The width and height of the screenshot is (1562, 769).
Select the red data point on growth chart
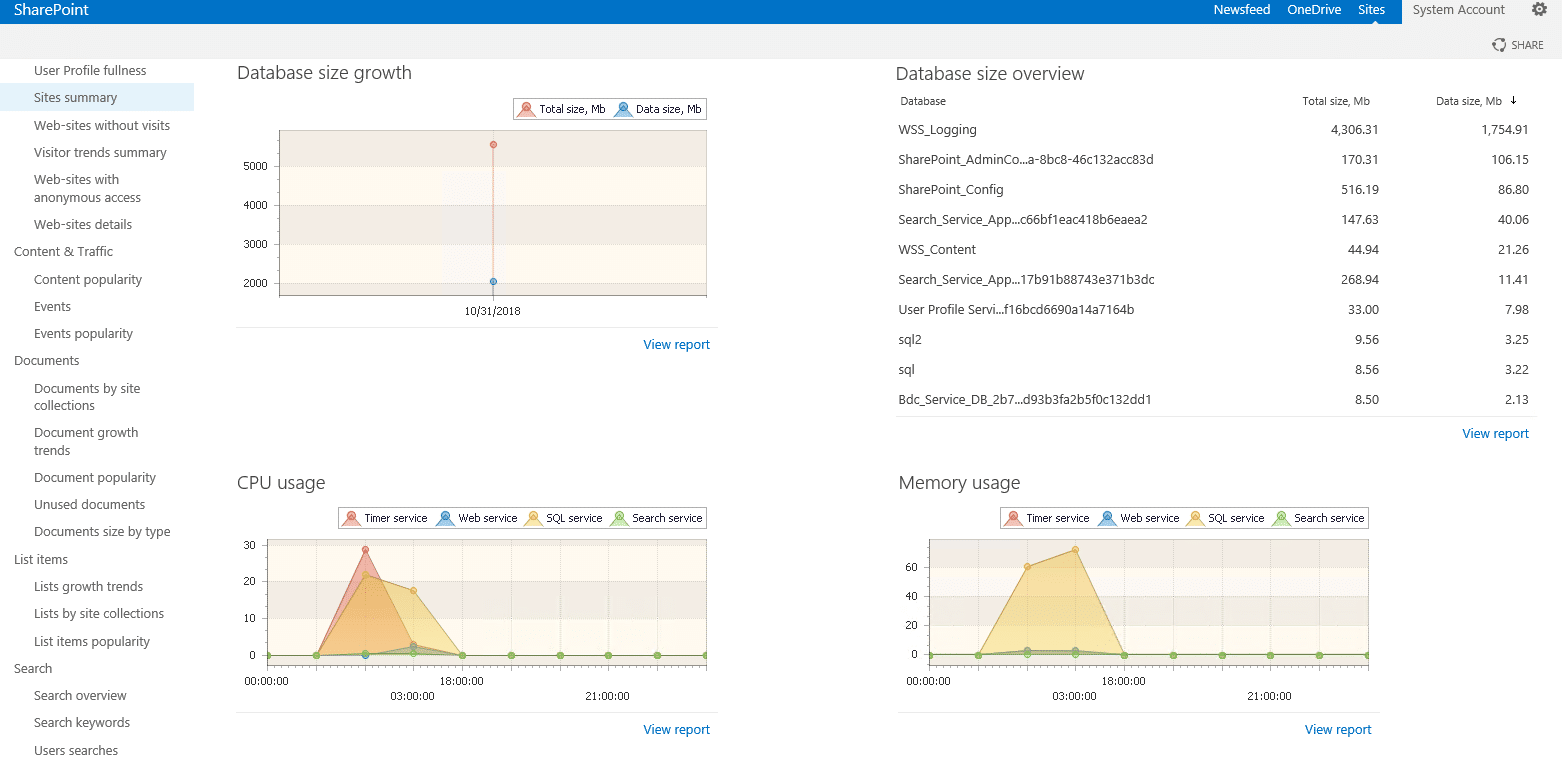point(493,145)
